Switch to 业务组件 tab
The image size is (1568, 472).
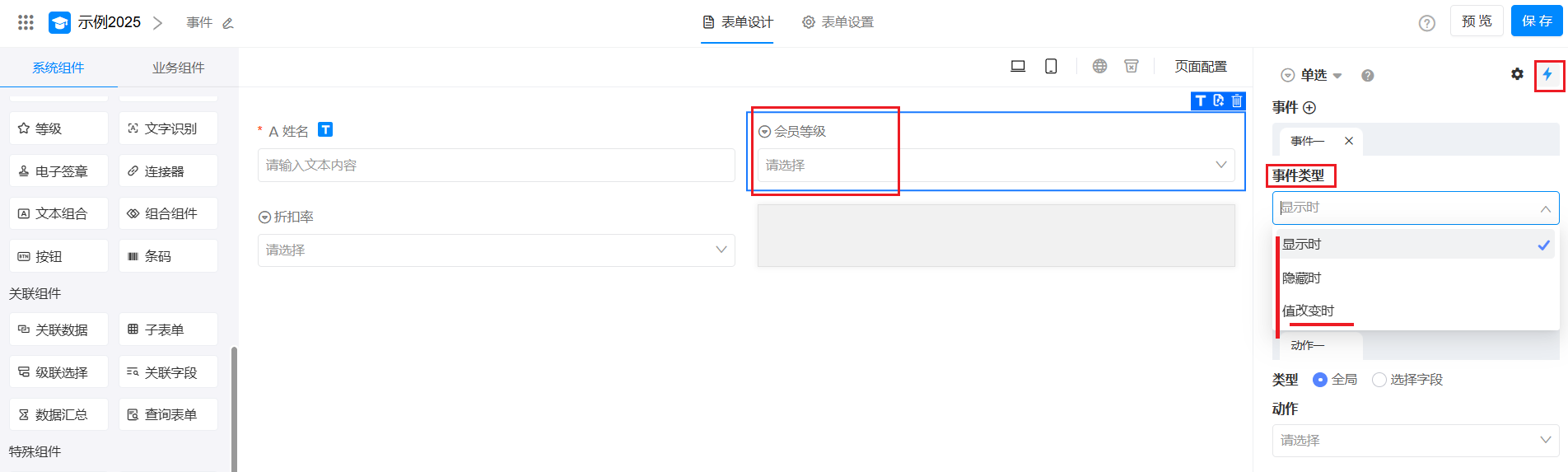[178, 68]
